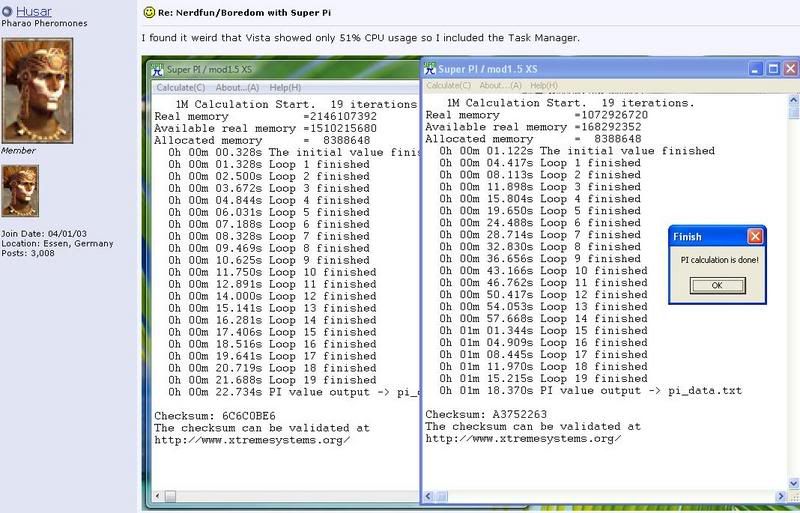The height and width of the screenshot is (513, 800).
Task: Open Husar's user profile link
Action: [34, 11]
